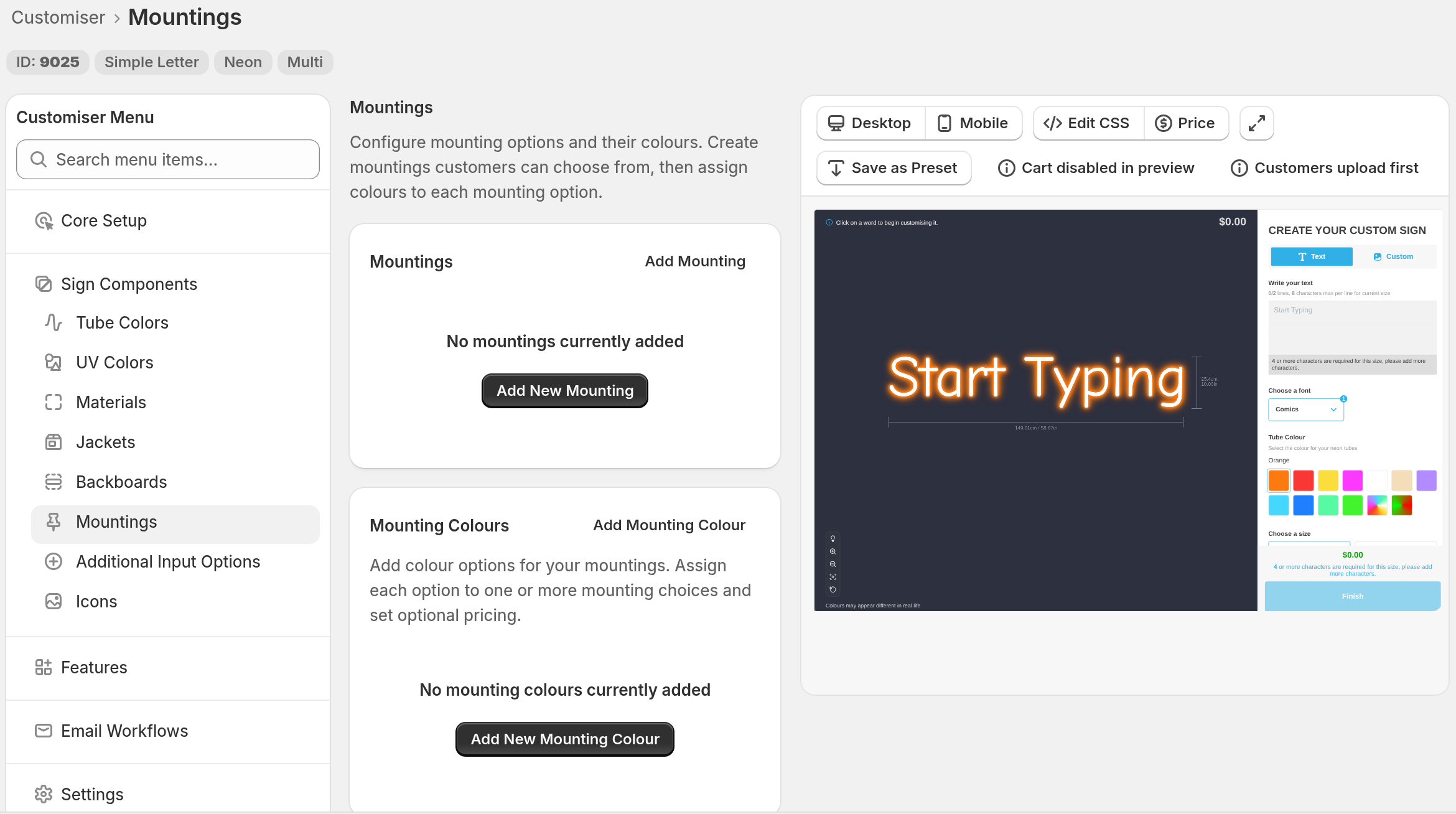Open Materials menu item
The height and width of the screenshot is (814, 1456).
(175, 402)
